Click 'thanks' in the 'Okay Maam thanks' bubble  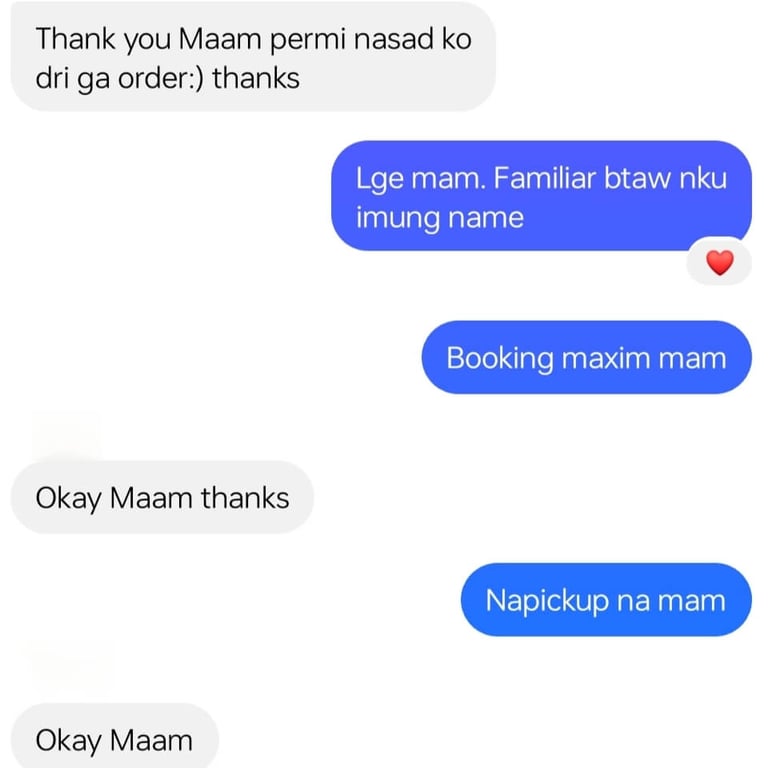pyautogui.click(x=245, y=498)
